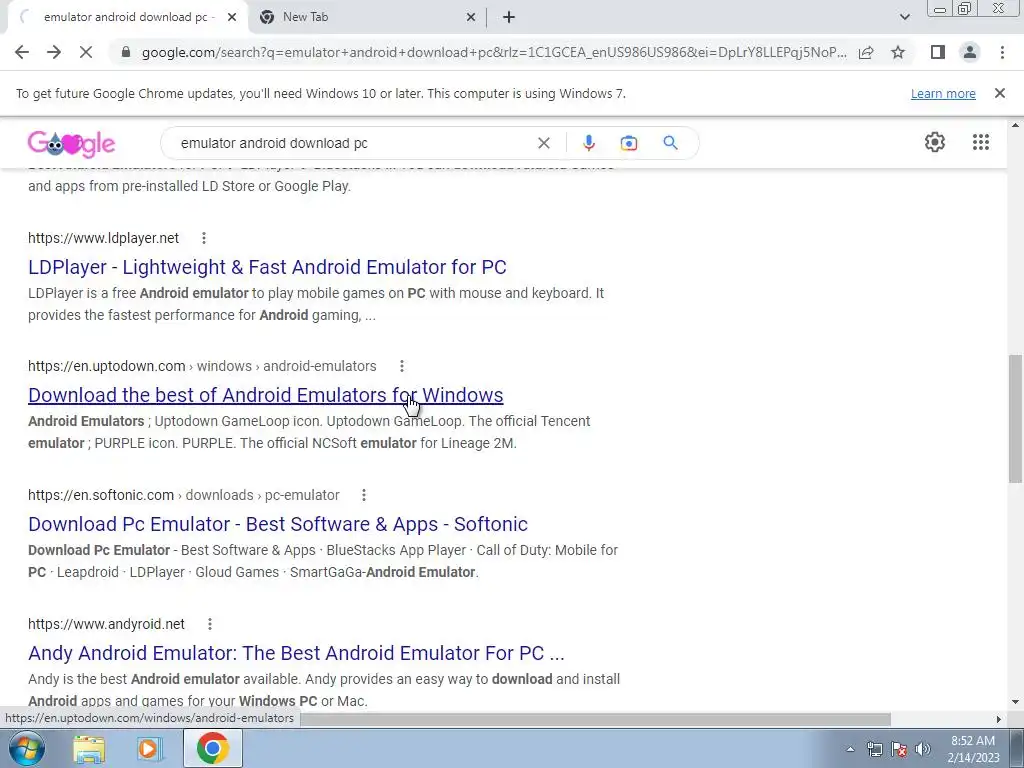Share this page from the address bar
The width and height of the screenshot is (1024, 768).
coord(866,52)
